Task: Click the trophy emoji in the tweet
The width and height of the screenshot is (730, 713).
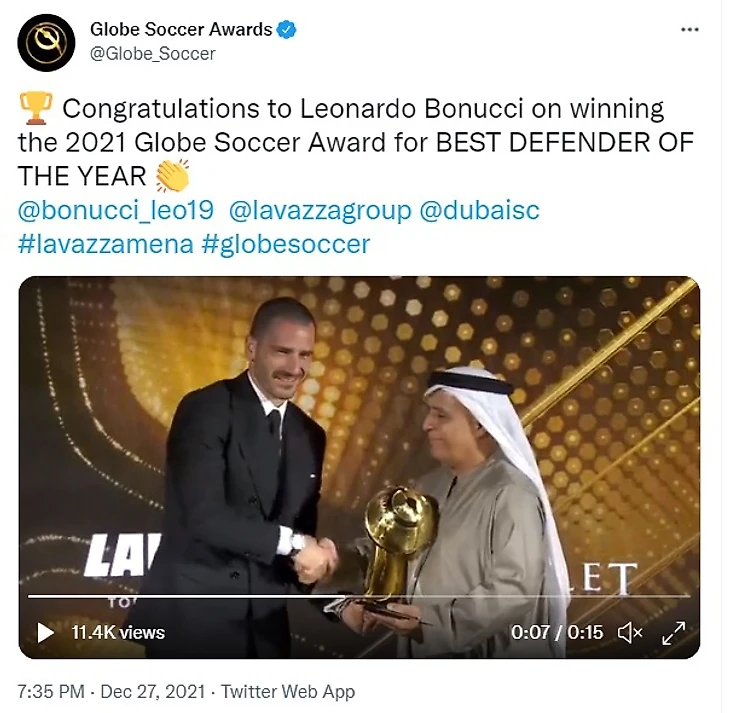Action: point(35,108)
